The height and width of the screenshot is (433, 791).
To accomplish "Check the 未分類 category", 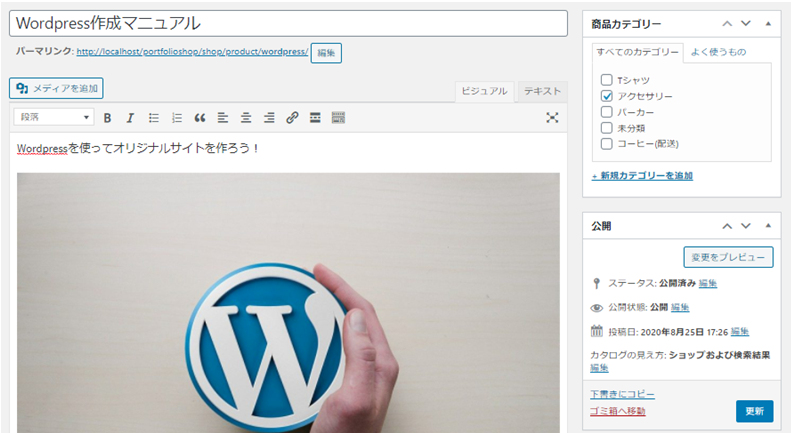I will [x=607, y=128].
